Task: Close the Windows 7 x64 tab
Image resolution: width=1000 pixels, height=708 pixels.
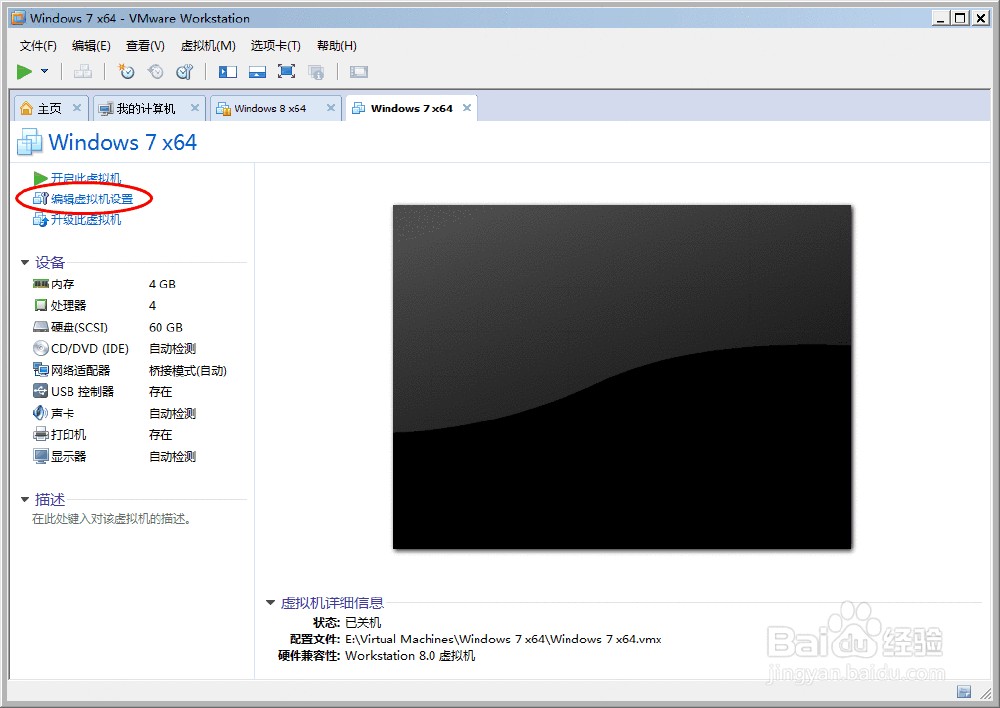Action: (467, 108)
